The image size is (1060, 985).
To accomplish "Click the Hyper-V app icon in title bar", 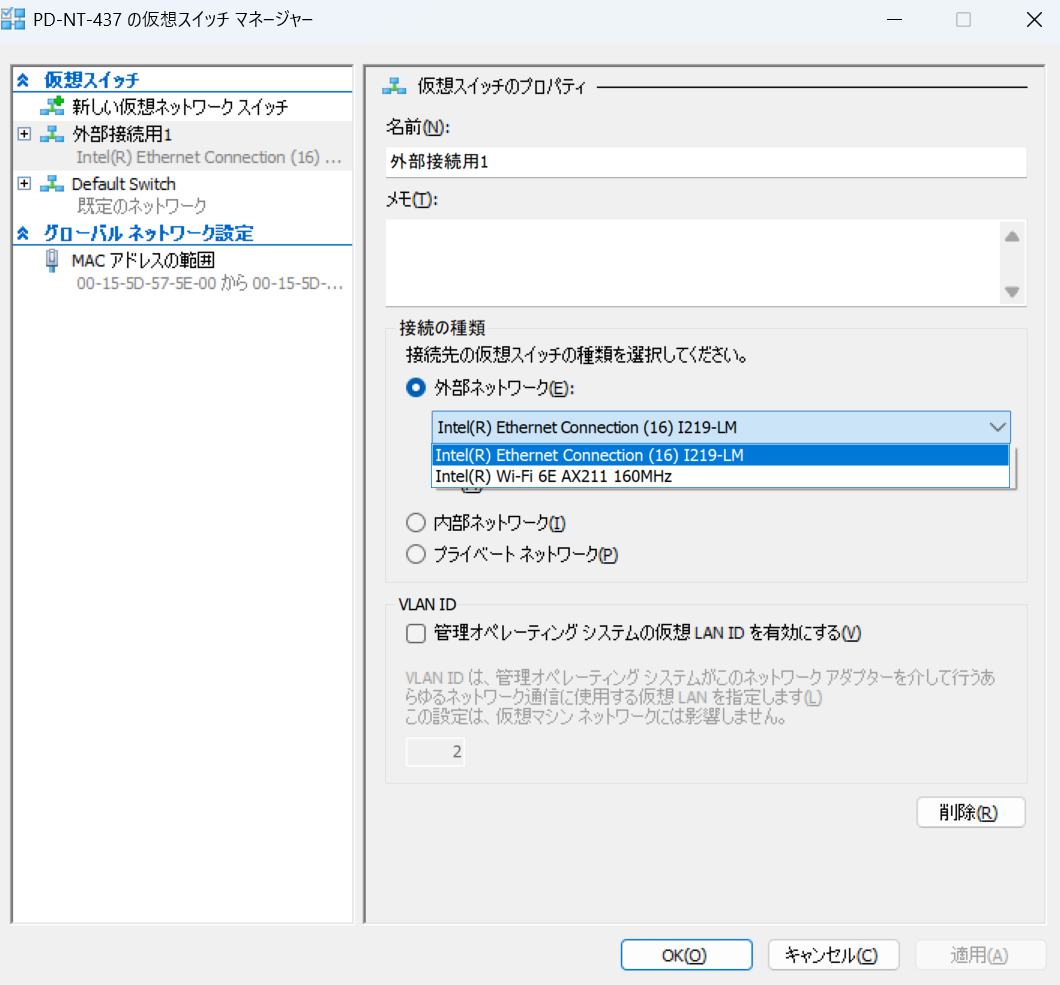I will pyautogui.click(x=13, y=18).
